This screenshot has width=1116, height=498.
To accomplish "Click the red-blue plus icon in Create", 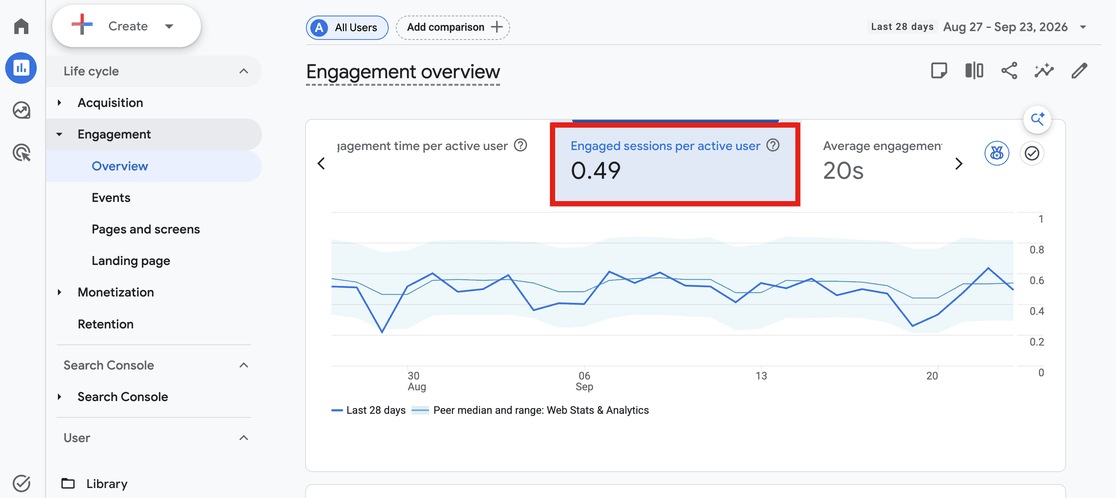I will (83, 26).
